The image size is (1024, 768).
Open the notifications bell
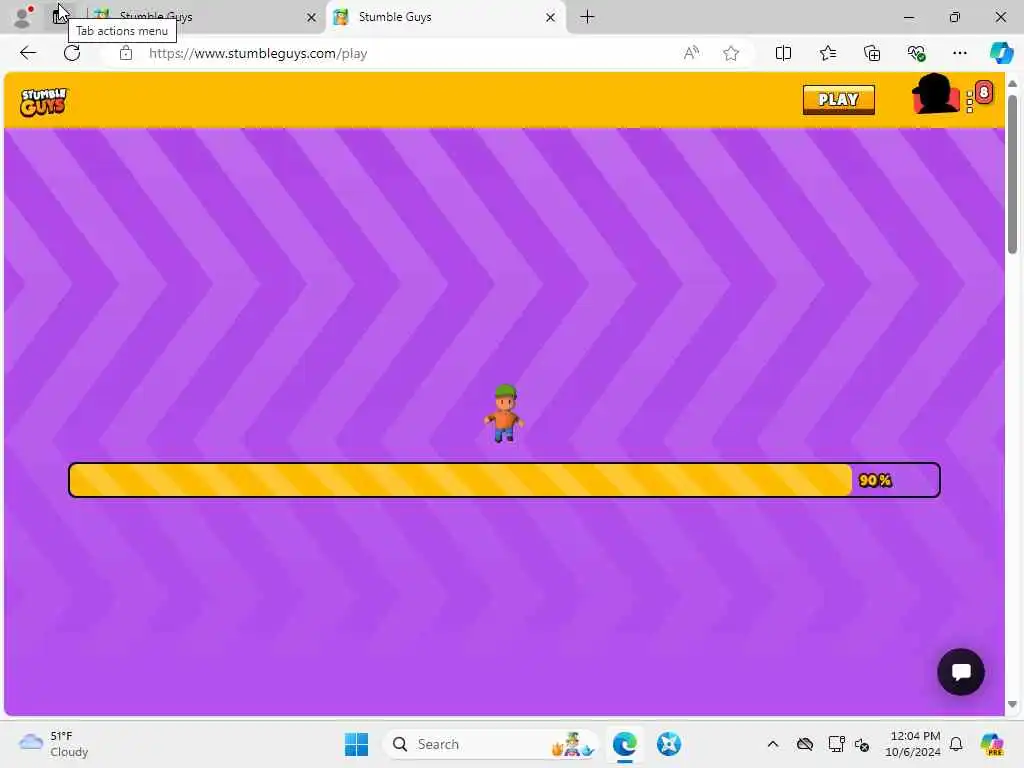point(956,744)
